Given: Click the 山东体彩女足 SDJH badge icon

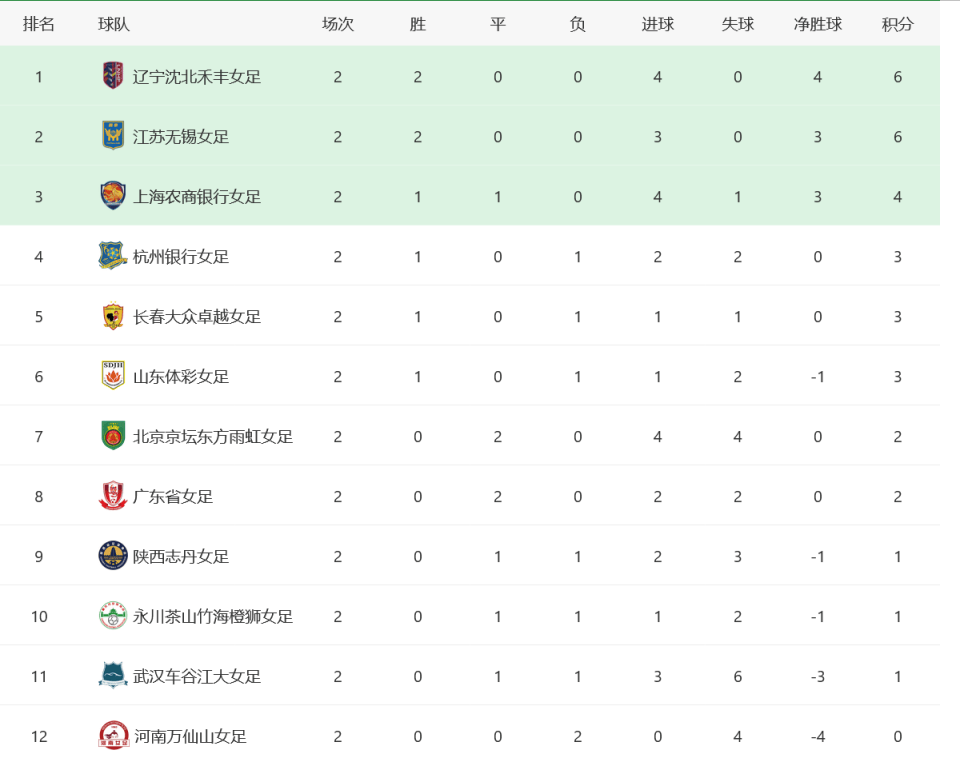Looking at the screenshot, I should click(113, 376).
